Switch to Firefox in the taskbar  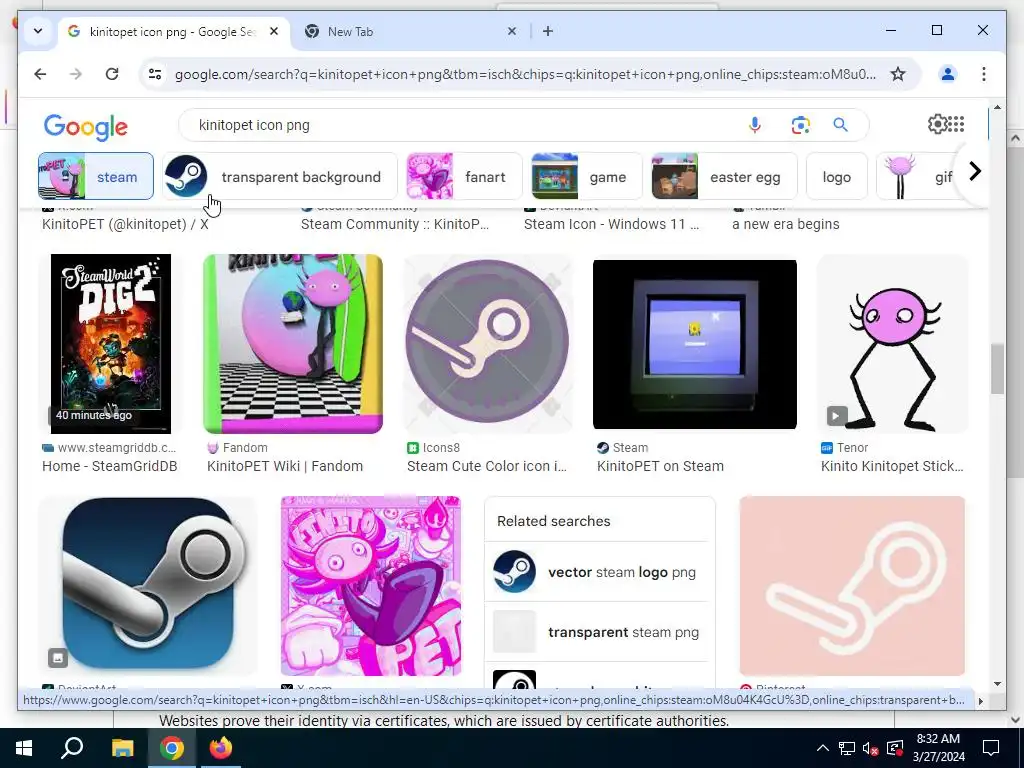click(x=221, y=748)
